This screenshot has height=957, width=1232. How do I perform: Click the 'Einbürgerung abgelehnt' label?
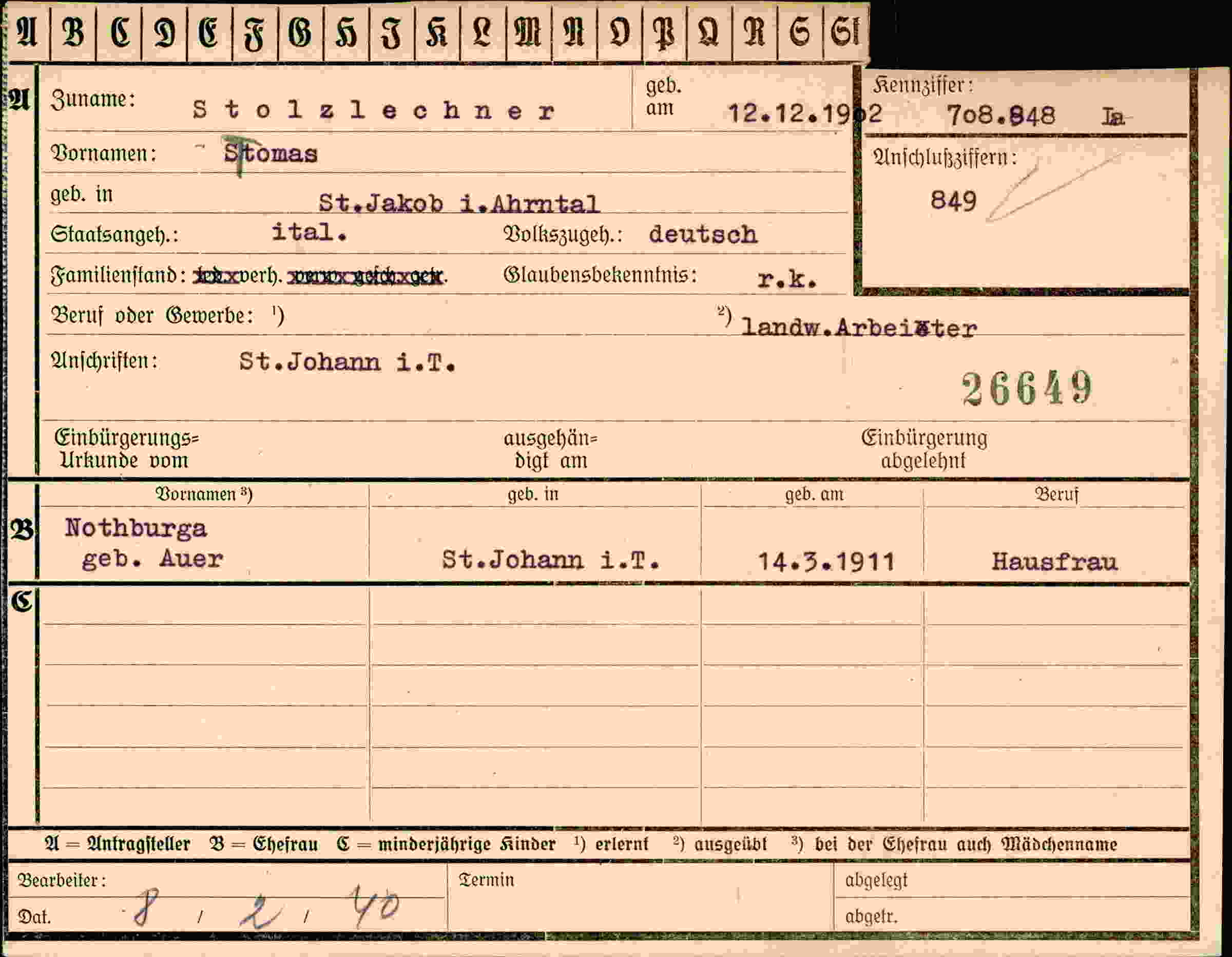point(924,449)
